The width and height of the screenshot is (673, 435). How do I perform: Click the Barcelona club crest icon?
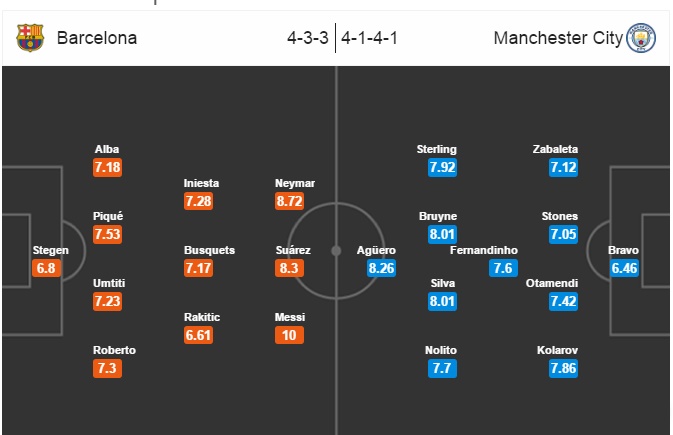click(x=30, y=38)
